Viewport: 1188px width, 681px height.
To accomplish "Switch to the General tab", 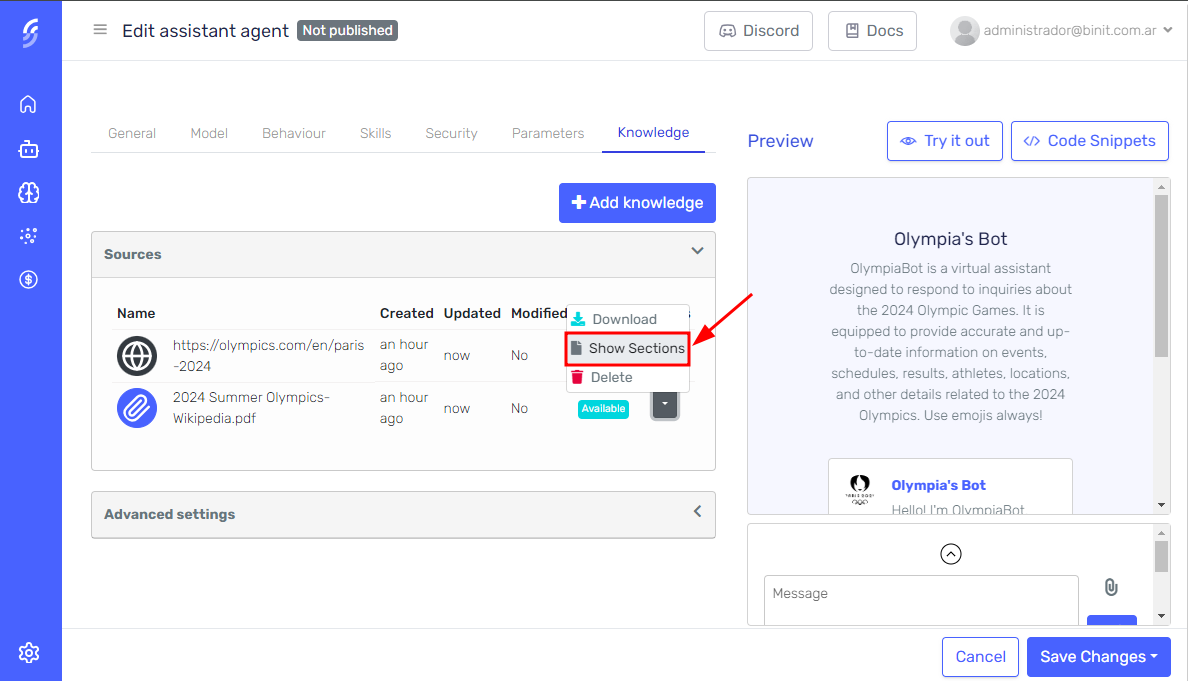I will click(132, 133).
